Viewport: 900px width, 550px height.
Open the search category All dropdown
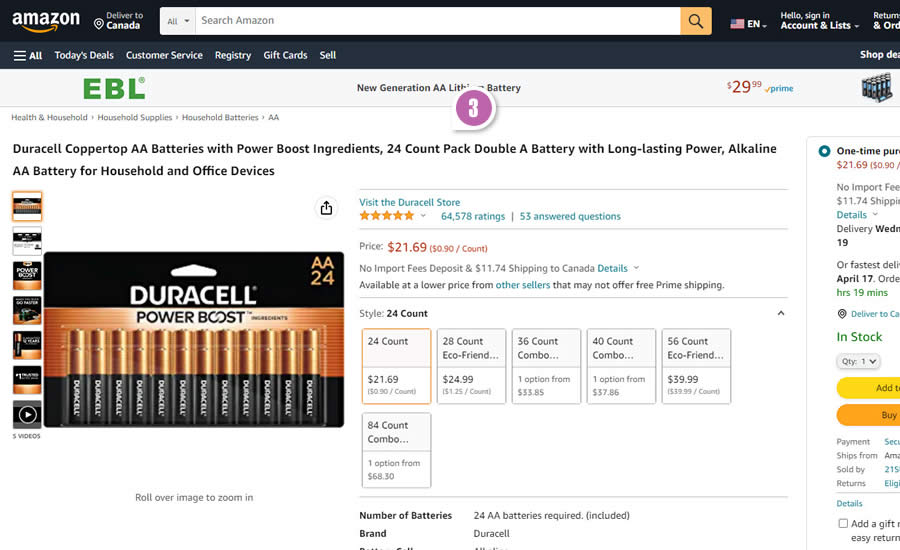coord(179,21)
